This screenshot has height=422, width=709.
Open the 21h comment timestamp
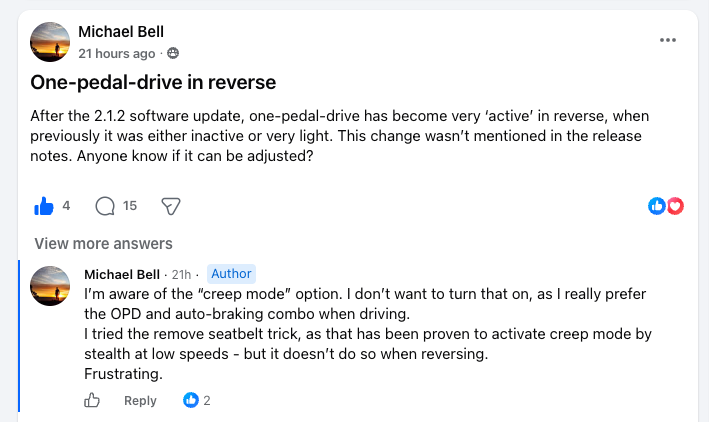pyautogui.click(x=181, y=275)
